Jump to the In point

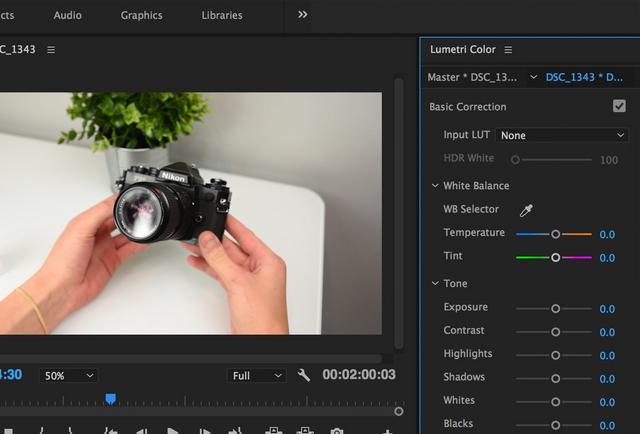point(110,431)
